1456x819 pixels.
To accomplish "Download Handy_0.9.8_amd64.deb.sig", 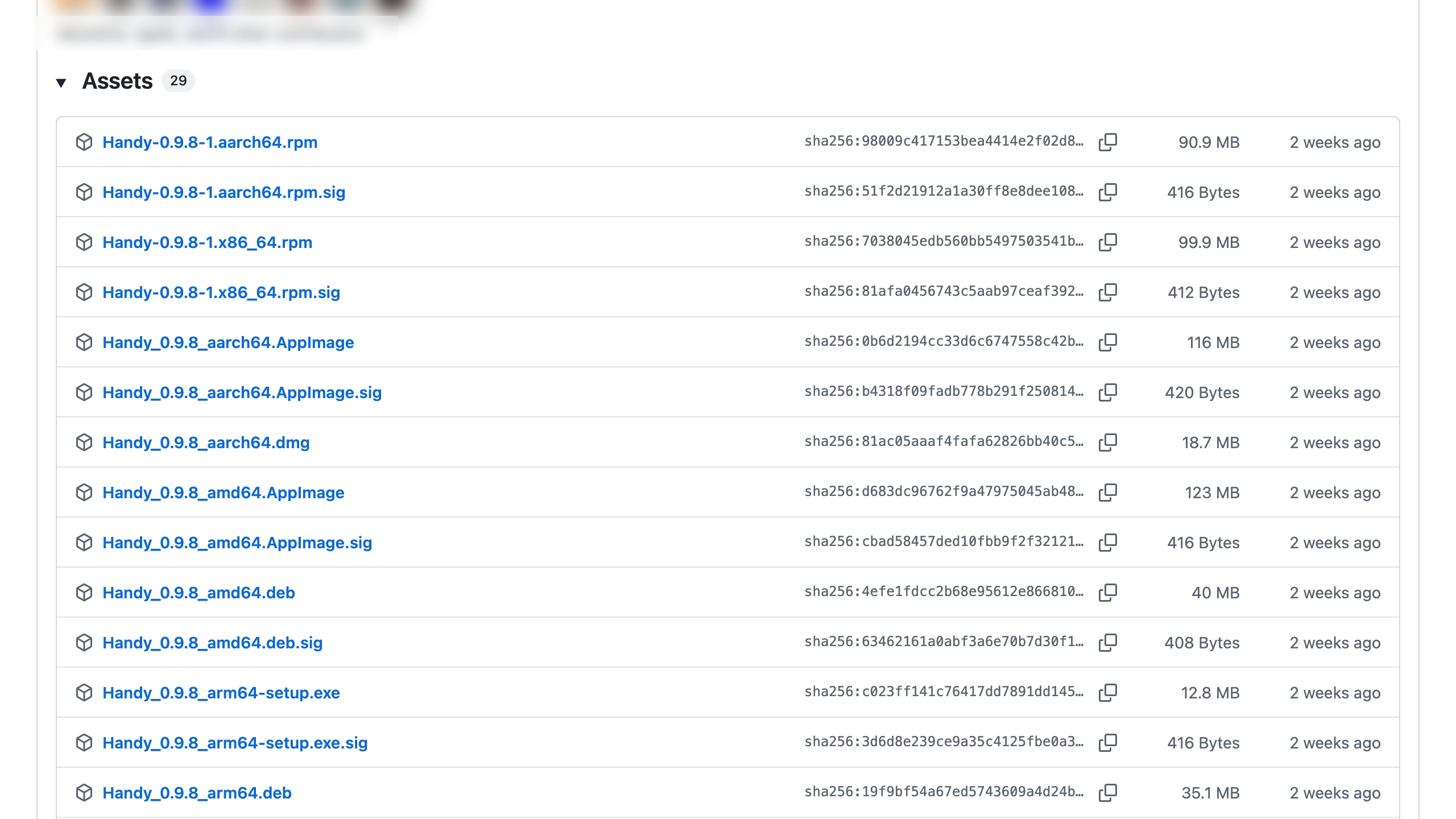I will click(x=212, y=643).
